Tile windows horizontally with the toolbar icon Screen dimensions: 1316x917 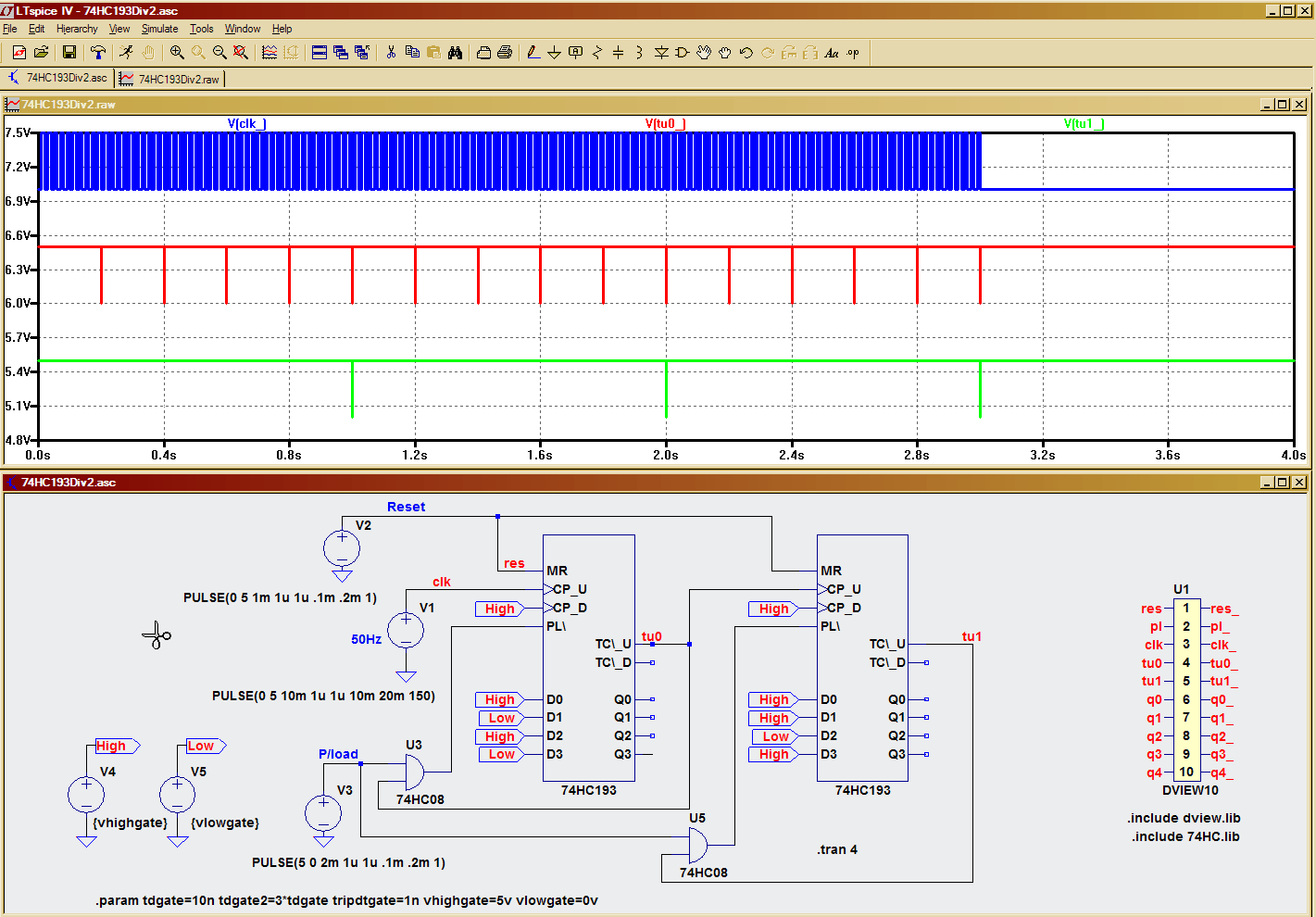pyautogui.click(x=320, y=53)
